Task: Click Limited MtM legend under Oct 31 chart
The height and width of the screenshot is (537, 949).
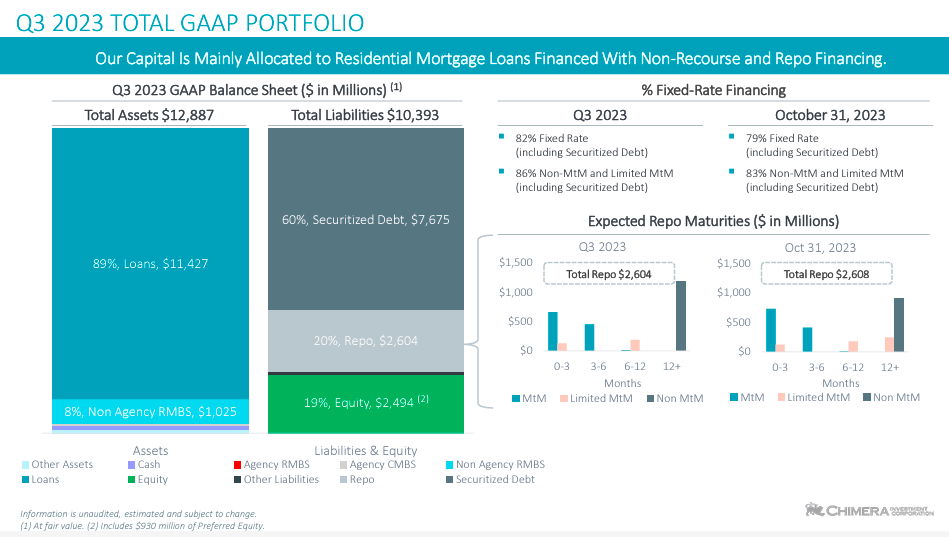Action: coord(814,397)
